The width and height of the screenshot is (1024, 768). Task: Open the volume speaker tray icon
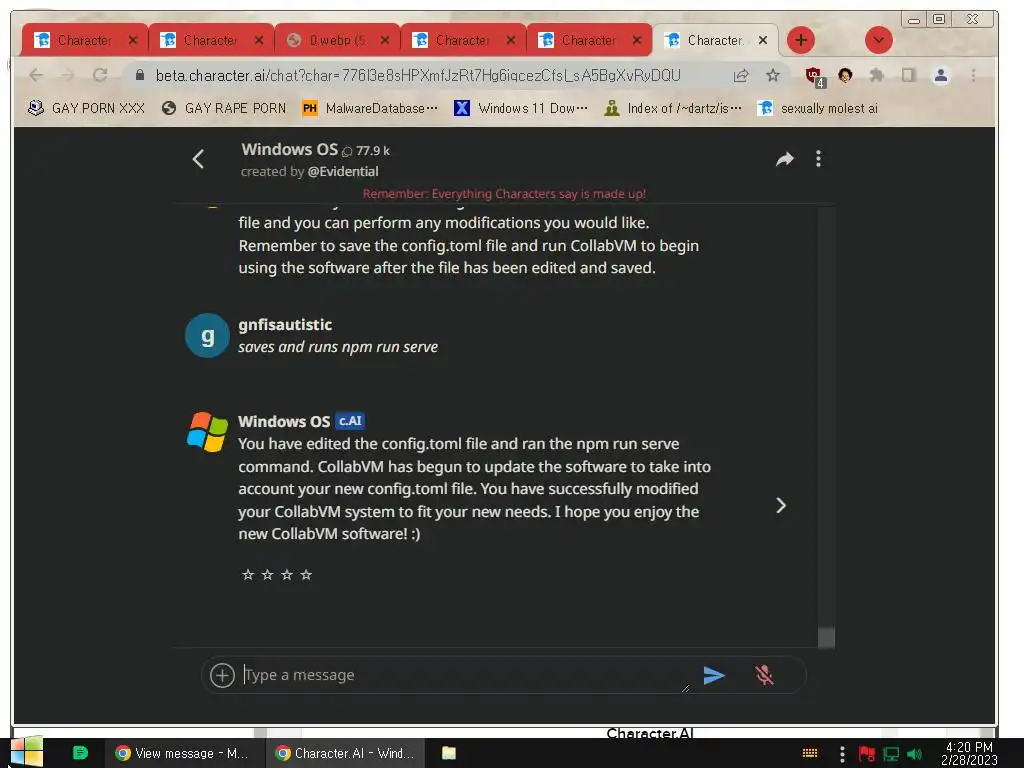[x=914, y=754]
